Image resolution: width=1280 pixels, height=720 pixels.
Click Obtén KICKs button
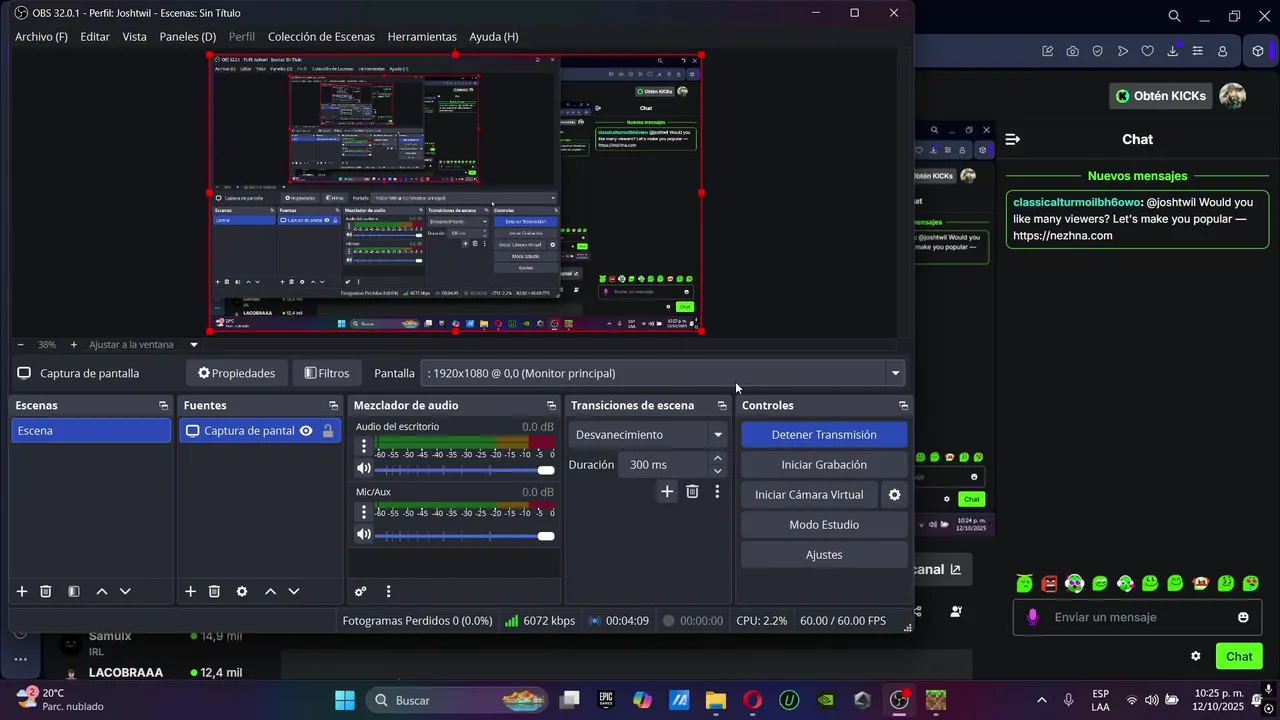pos(1162,96)
